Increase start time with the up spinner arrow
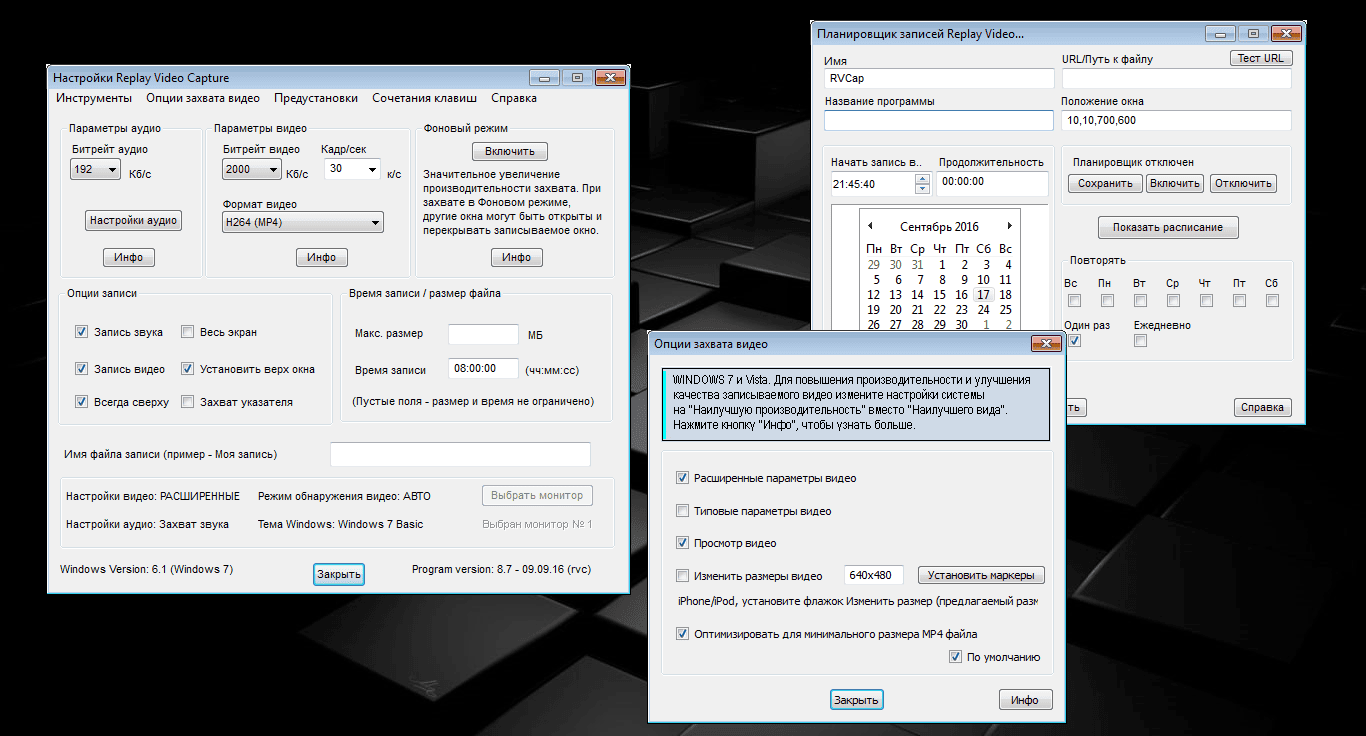The width and height of the screenshot is (1366, 736). coord(922,179)
